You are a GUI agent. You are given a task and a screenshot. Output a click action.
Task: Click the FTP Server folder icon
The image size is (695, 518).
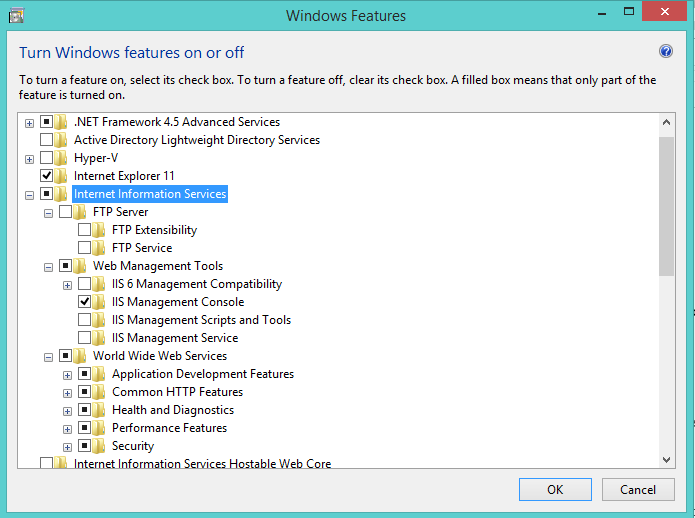click(x=80, y=212)
